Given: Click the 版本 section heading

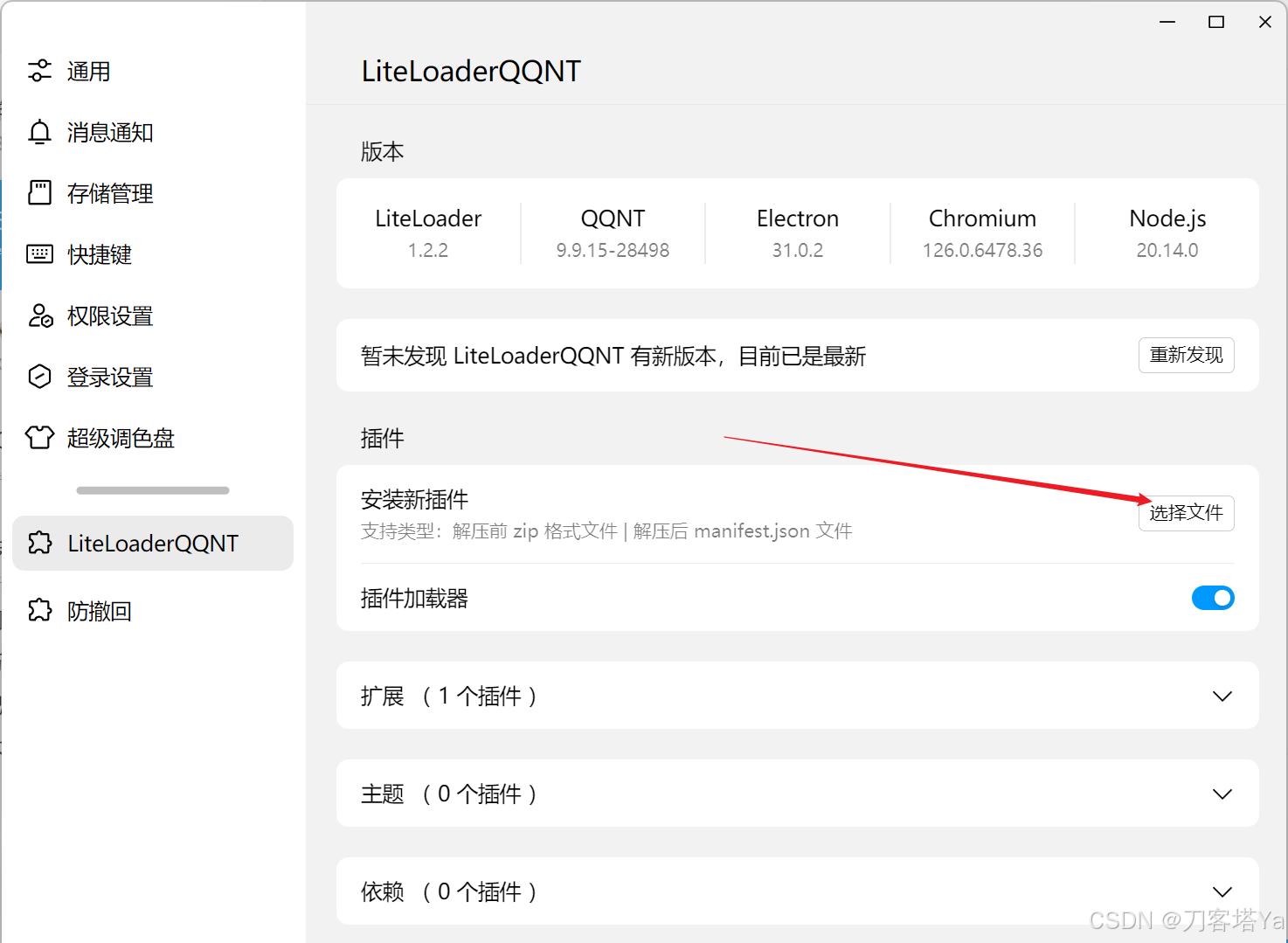Looking at the screenshot, I should pyautogui.click(x=382, y=151).
